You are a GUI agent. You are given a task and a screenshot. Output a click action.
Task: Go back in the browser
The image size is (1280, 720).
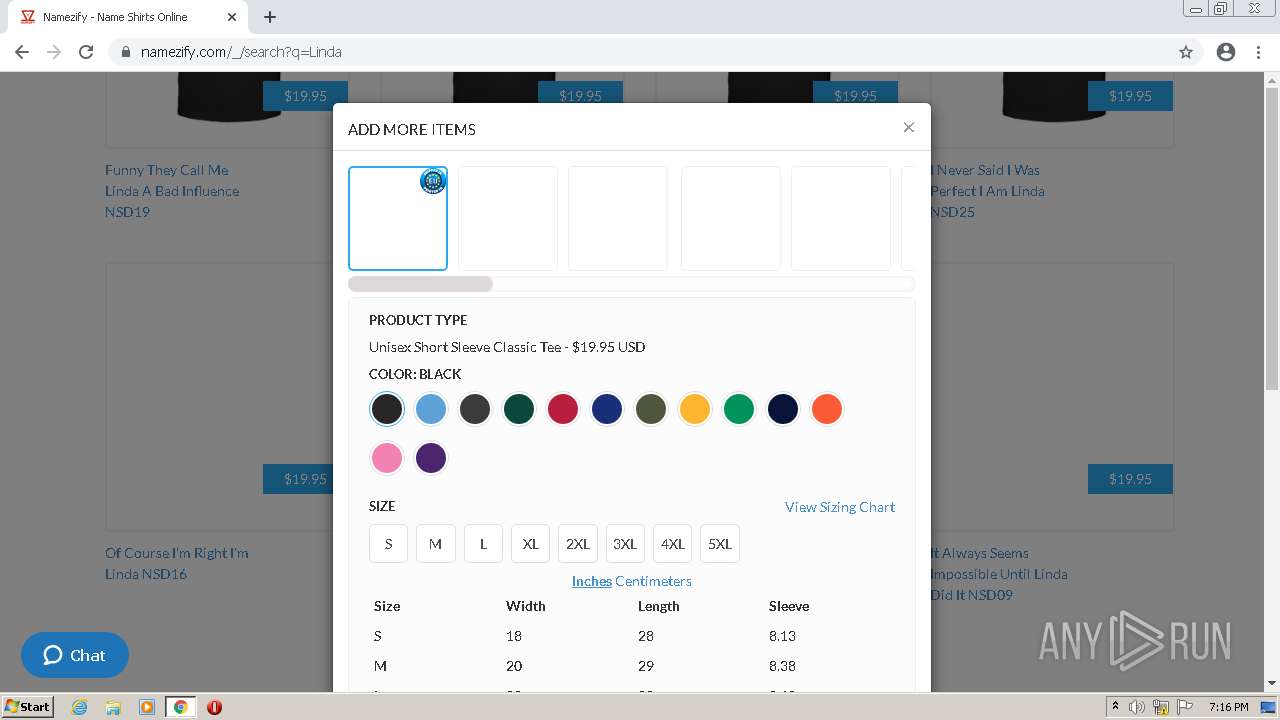tap(22, 52)
